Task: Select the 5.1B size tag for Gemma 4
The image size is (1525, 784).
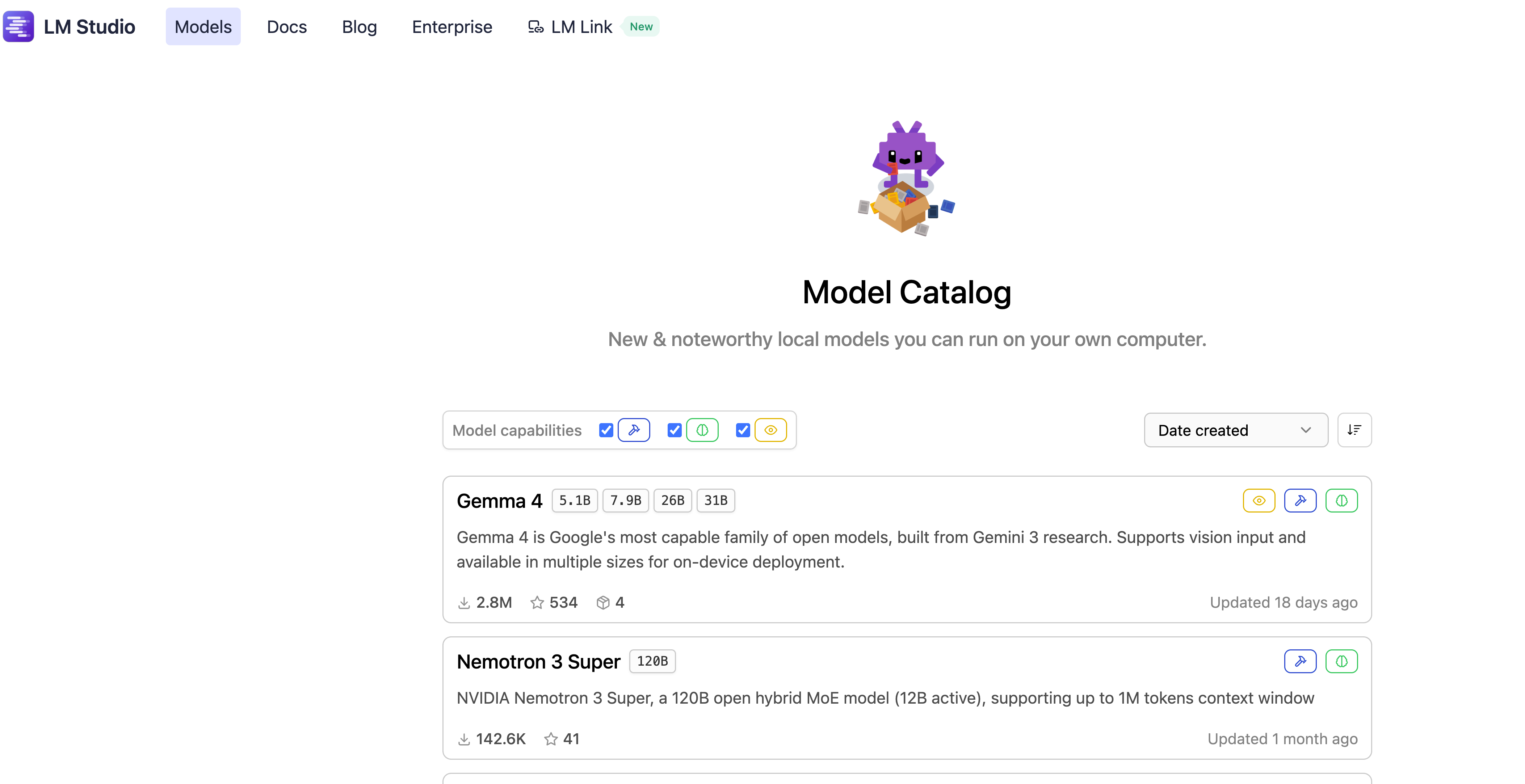Action: [575, 501]
